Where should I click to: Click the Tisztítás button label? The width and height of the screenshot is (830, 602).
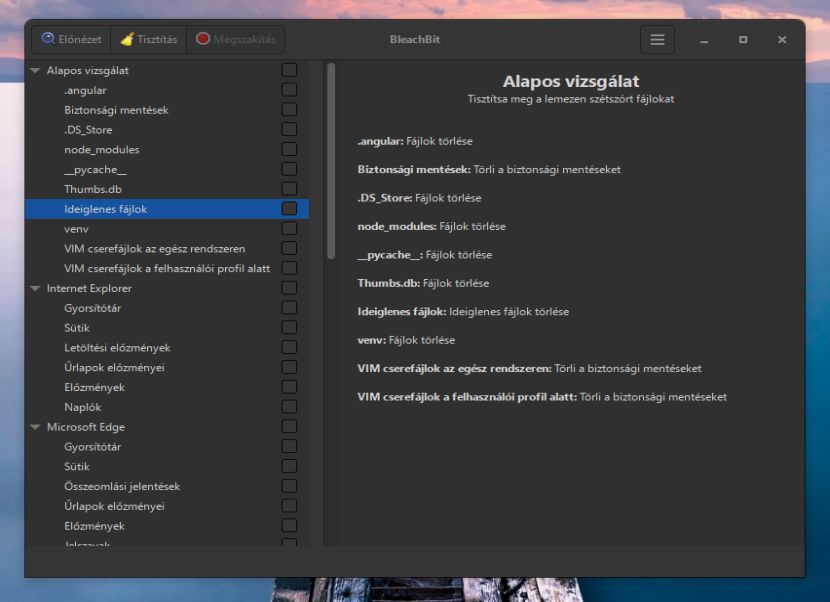[157, 39]
